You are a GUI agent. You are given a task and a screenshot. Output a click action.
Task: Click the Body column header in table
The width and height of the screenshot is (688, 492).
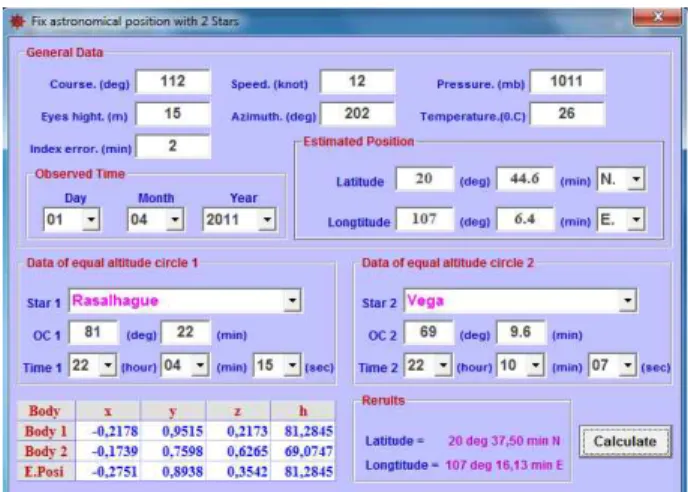coord(46,411)
